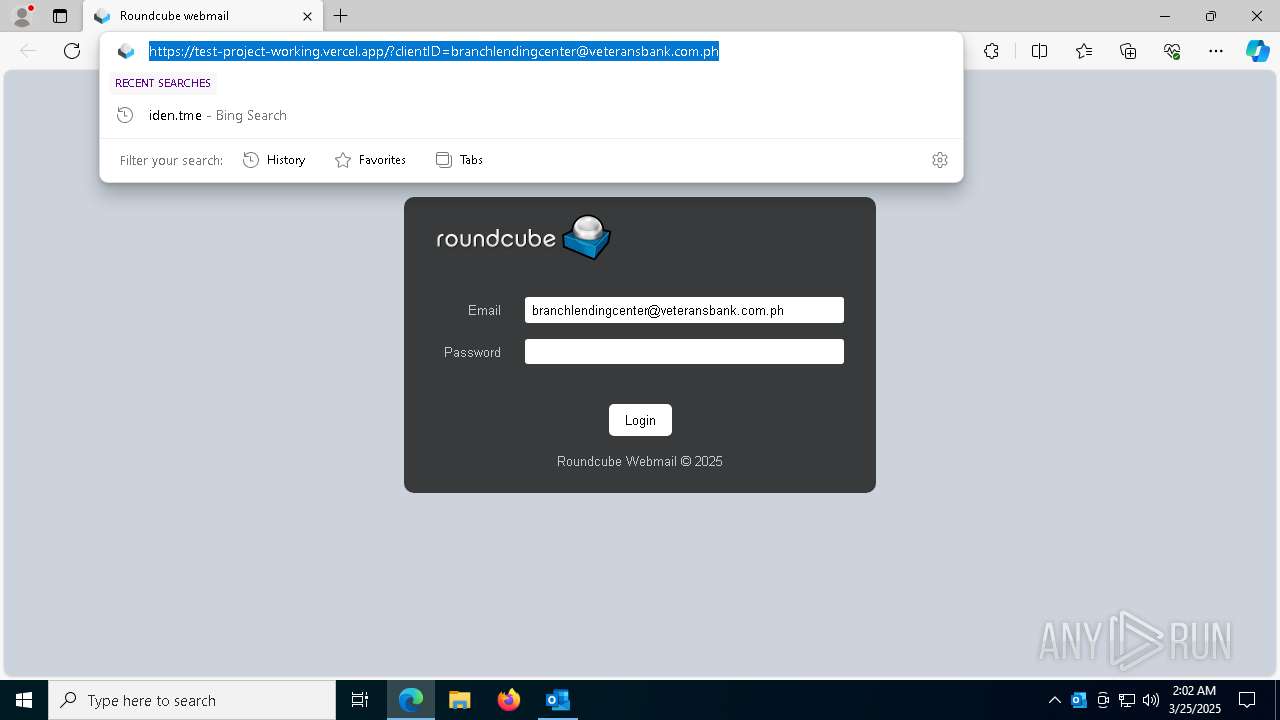Image resolution: width=1280 pixels, height=720 pixels.
Task: Click Outlook tray icon
Action: coord(1079,700)
